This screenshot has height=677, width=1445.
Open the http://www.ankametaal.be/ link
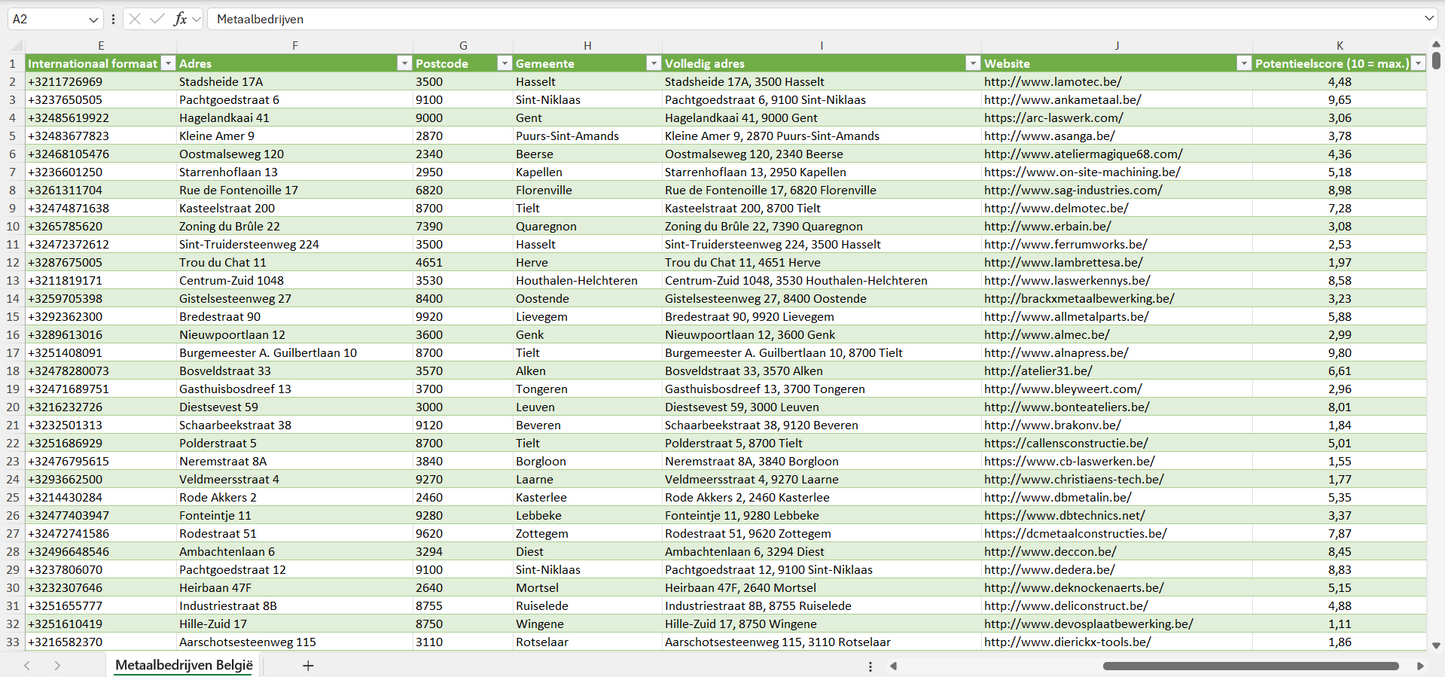(x=1062, y=100)
